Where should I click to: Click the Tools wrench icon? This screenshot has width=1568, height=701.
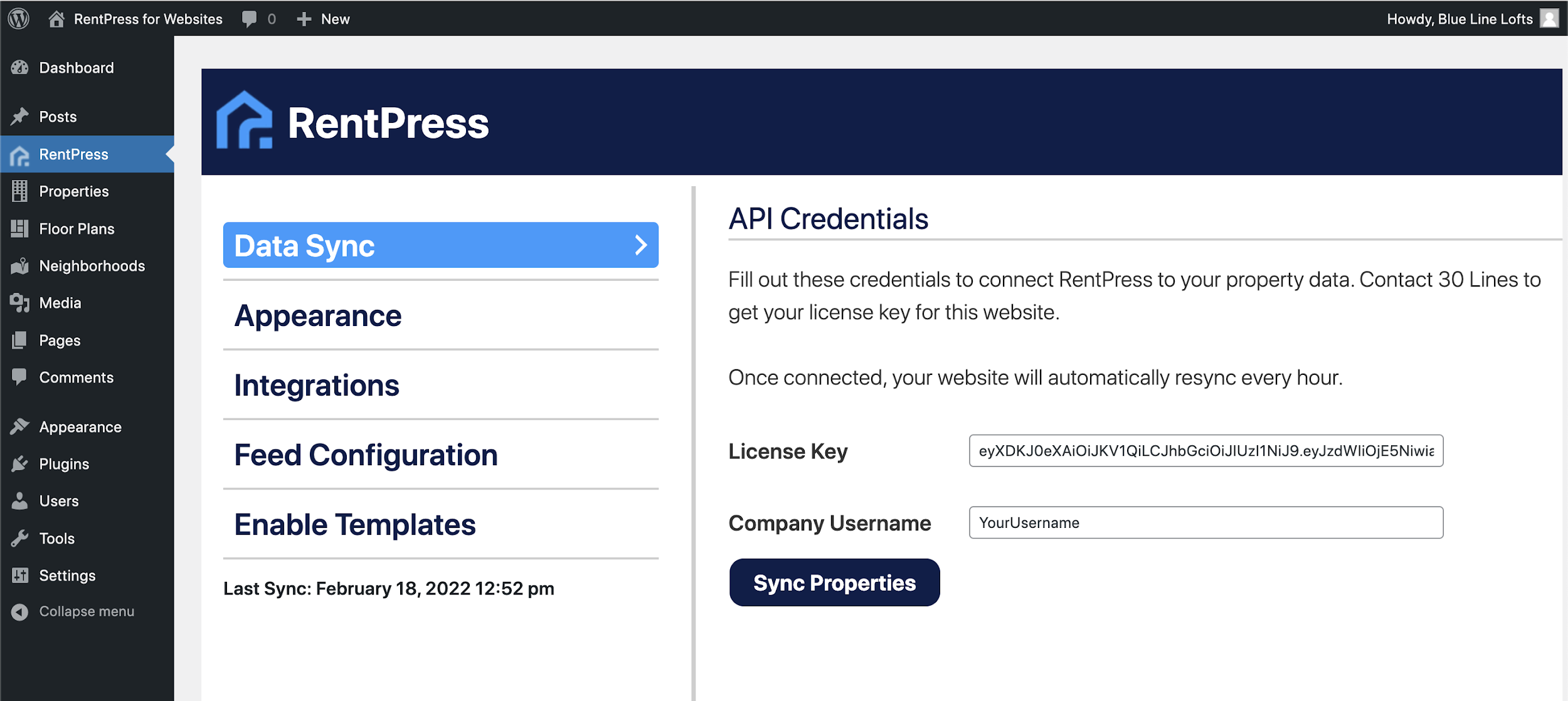[20, 539]
